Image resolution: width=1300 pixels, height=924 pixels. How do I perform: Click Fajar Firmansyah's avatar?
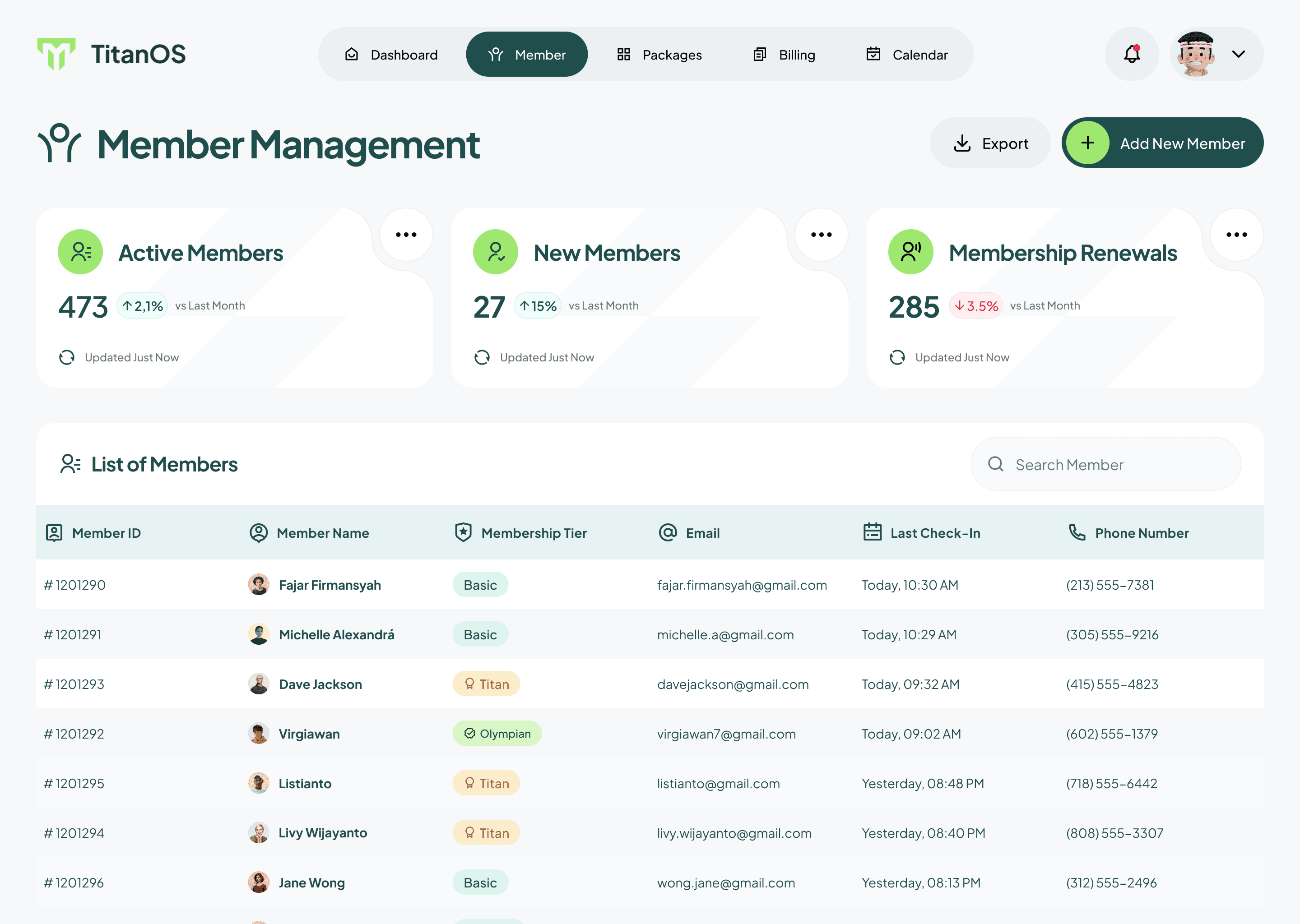pyautogui.click(x=259, y=584)
